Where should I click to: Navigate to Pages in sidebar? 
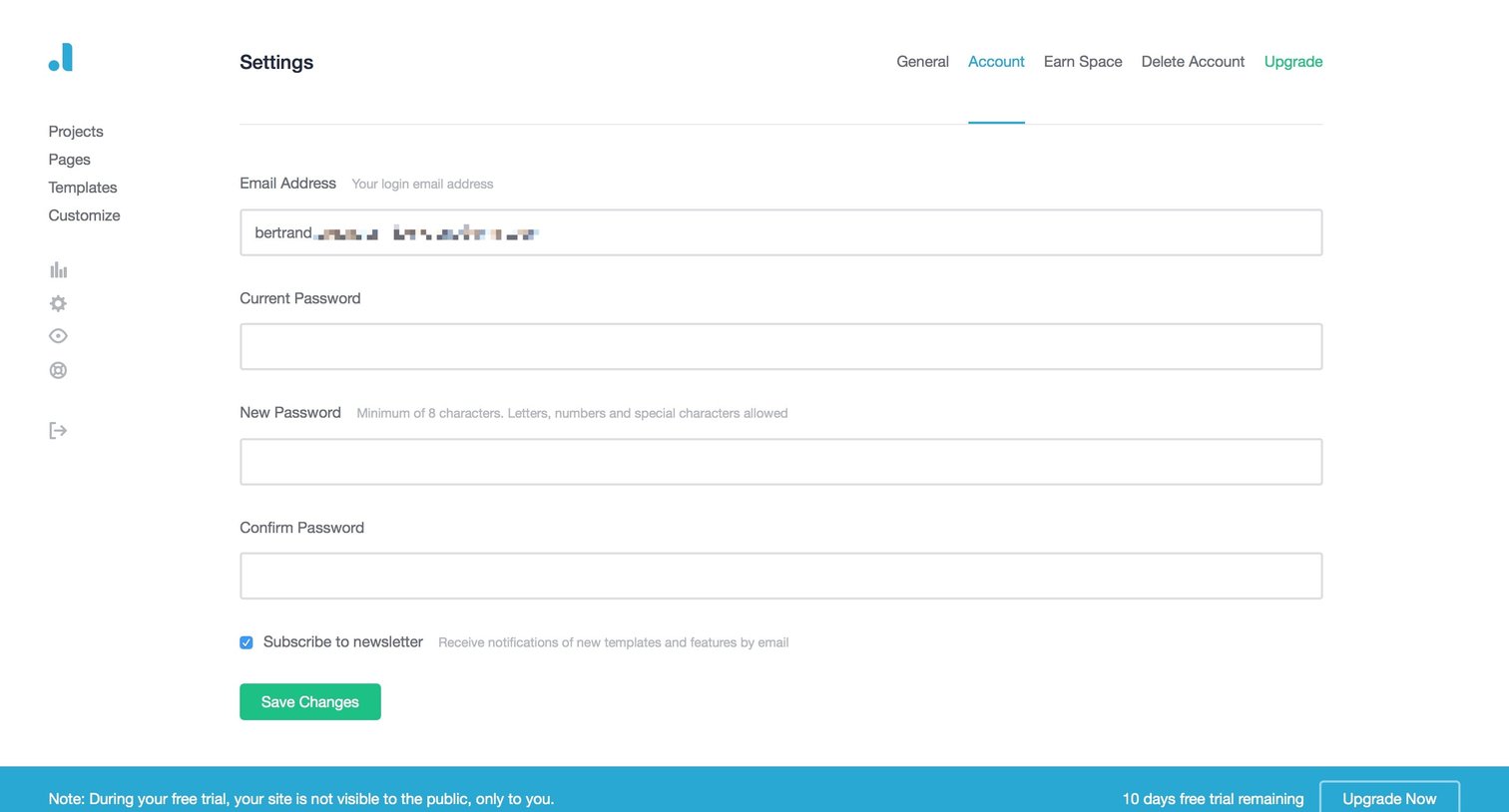click(x=69, y=160)
